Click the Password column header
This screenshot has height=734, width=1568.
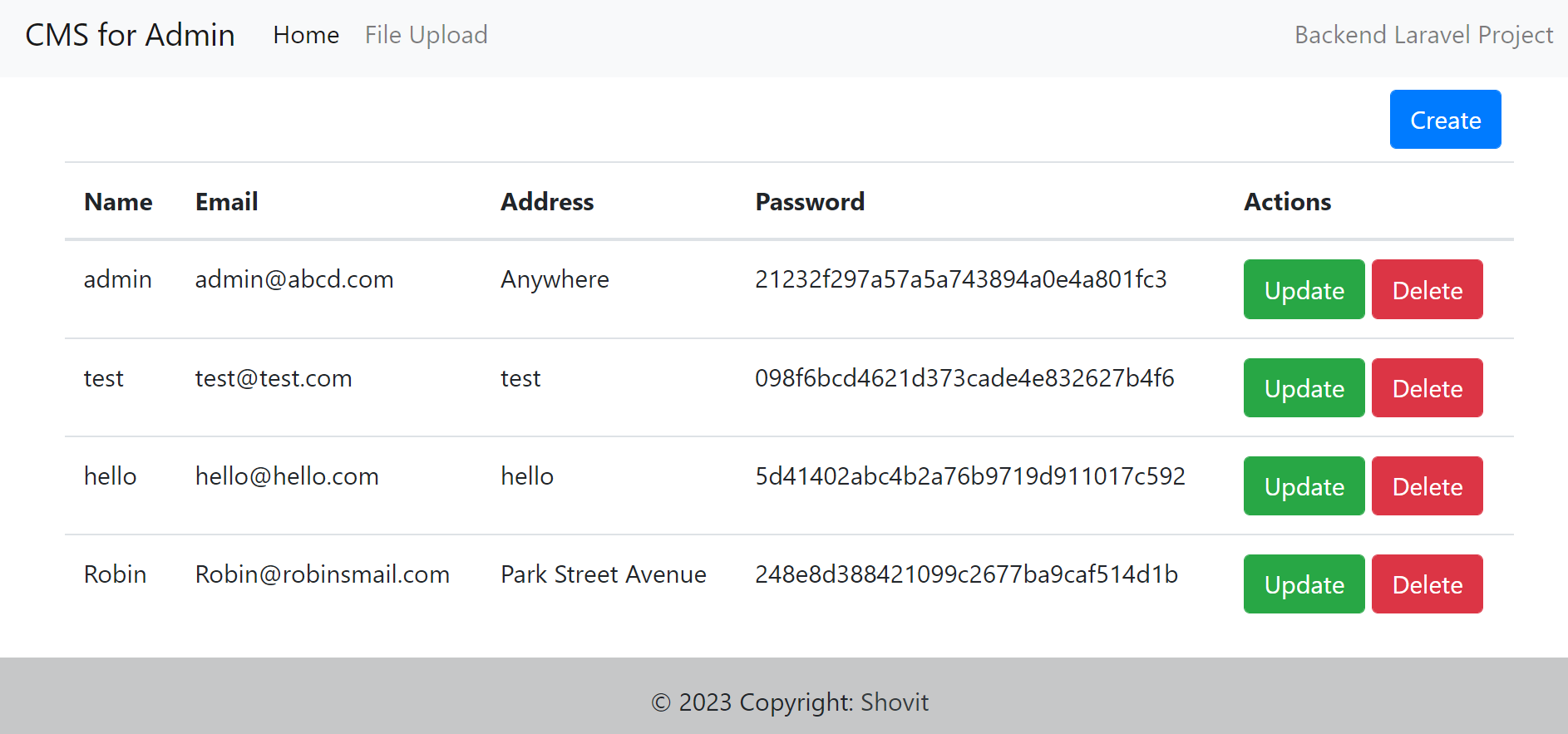pyautogui.click(x=810, y=202)
